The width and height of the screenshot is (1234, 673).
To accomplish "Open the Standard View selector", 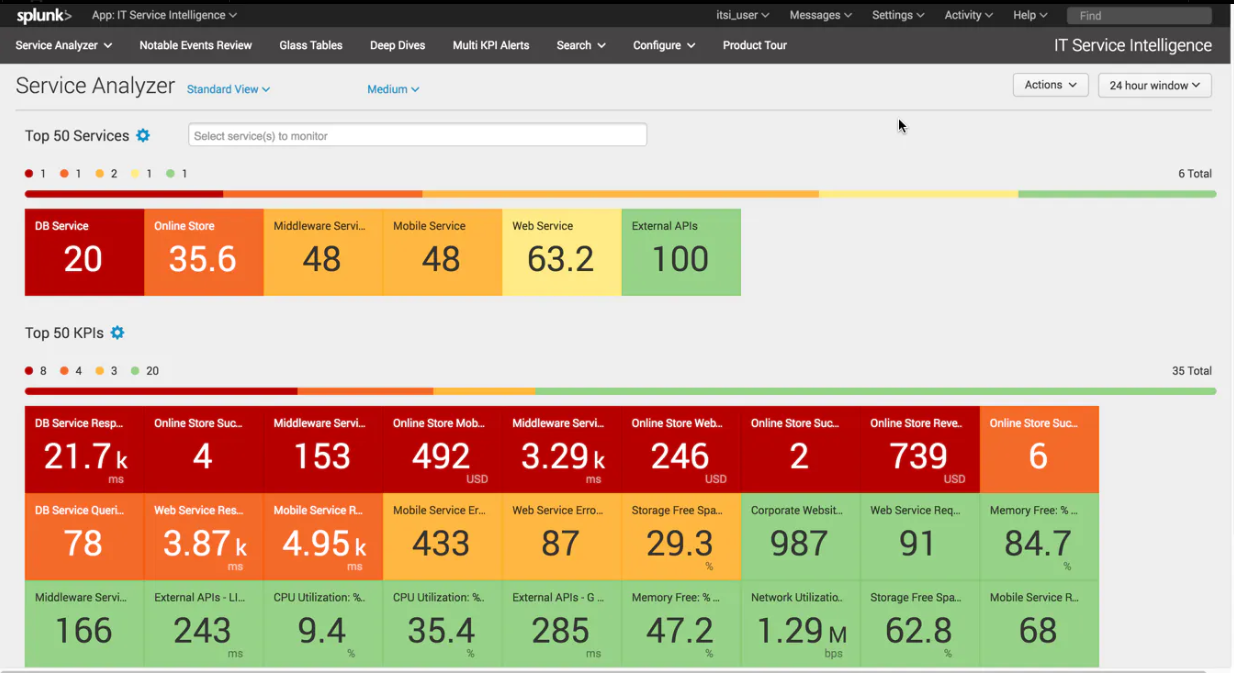I will (228, 89).
